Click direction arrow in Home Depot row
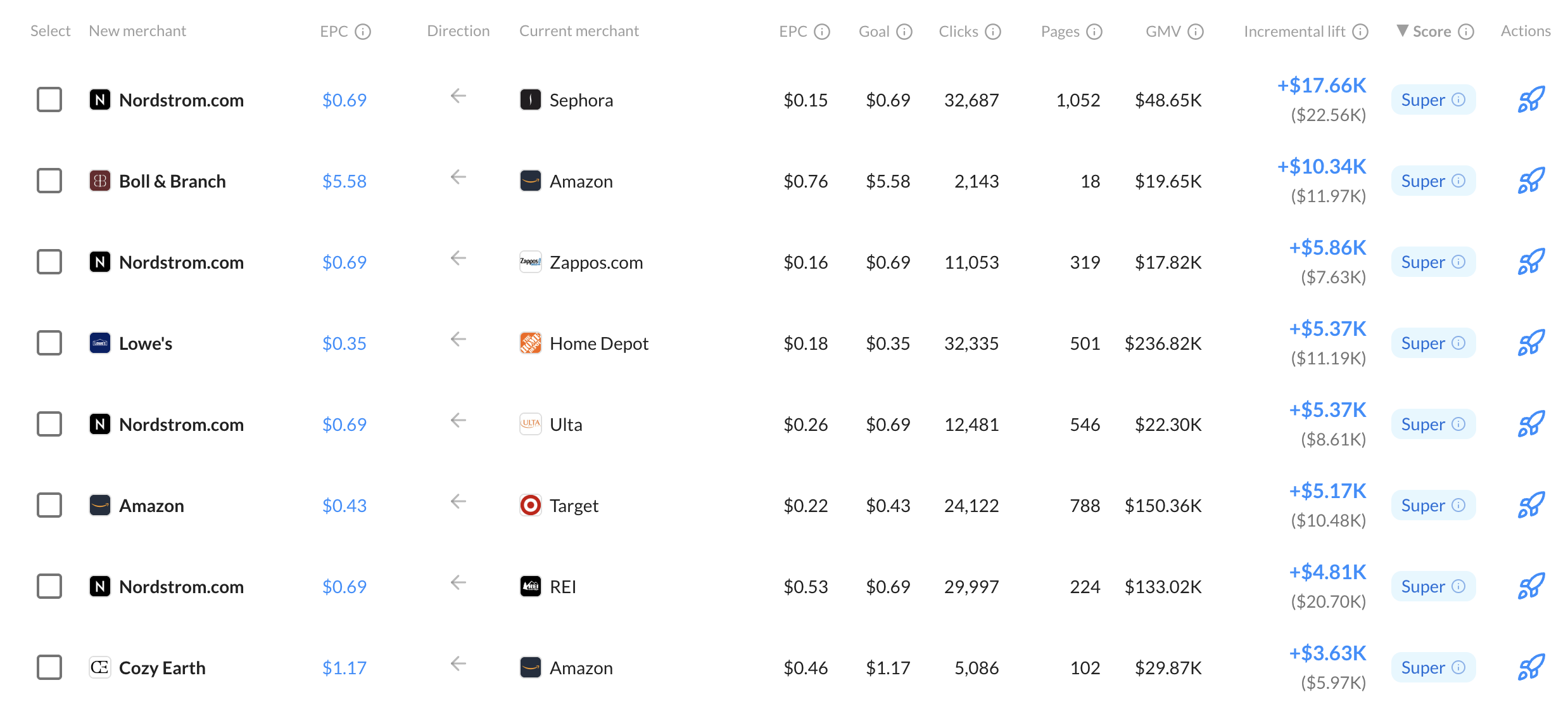 458,339
